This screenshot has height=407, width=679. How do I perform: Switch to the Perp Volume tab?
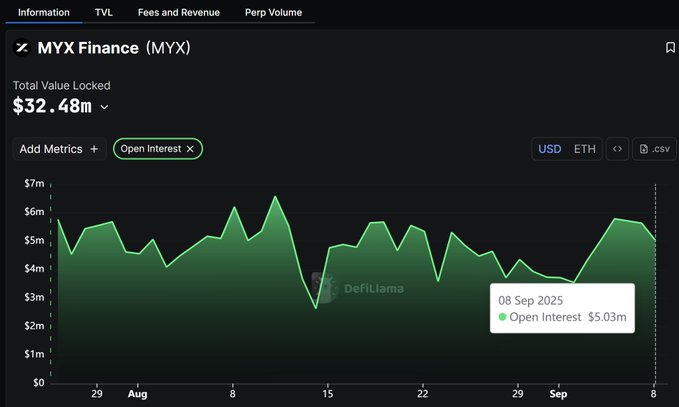point(273,13)
